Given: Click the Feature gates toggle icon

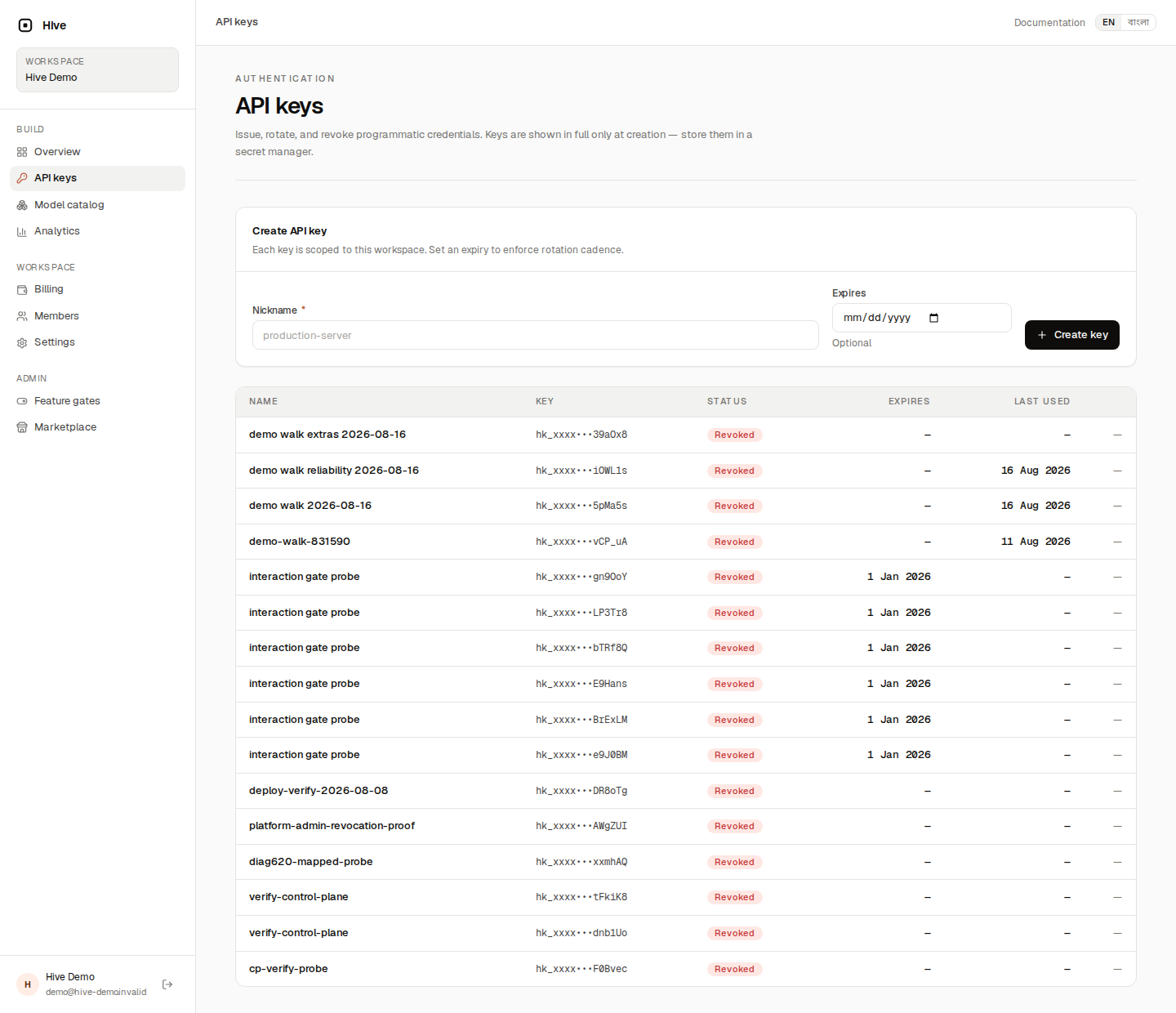Looking at the screenshot, I should (x=22, y=401).
